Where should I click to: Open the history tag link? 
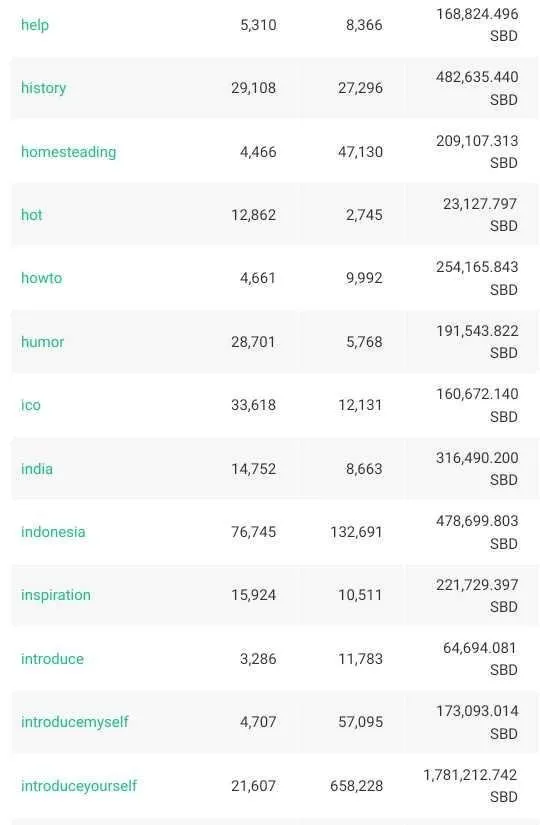44,88
